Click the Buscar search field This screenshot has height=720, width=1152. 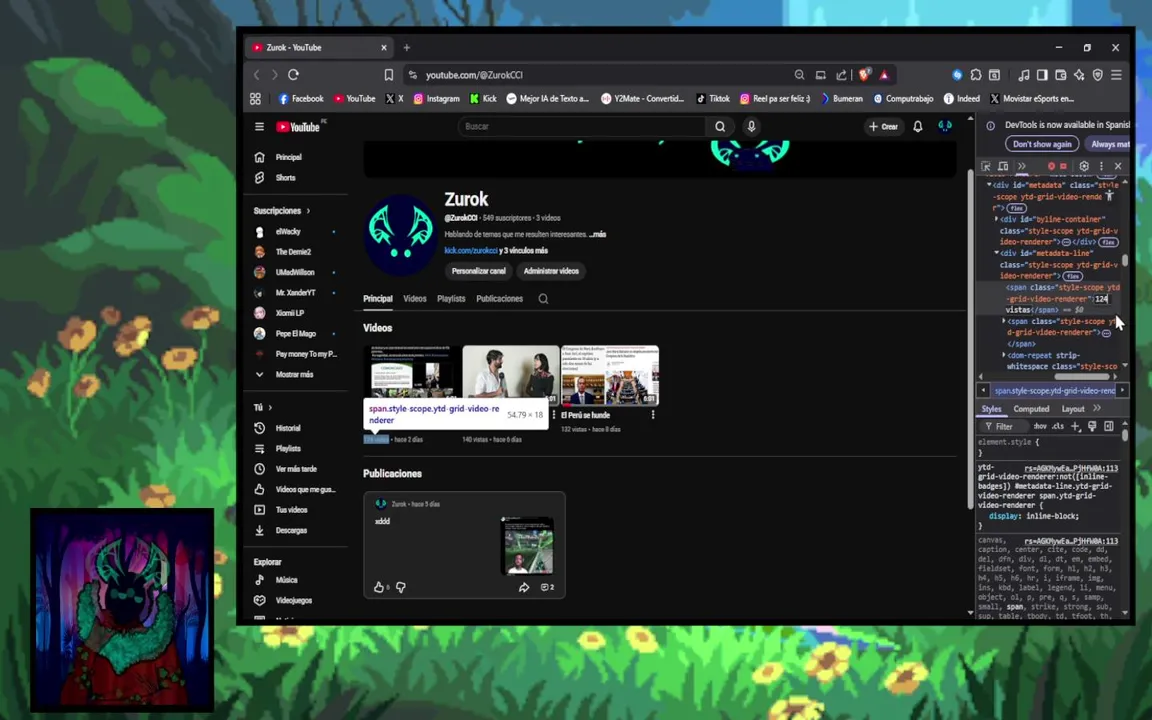[x=580, y=126]
